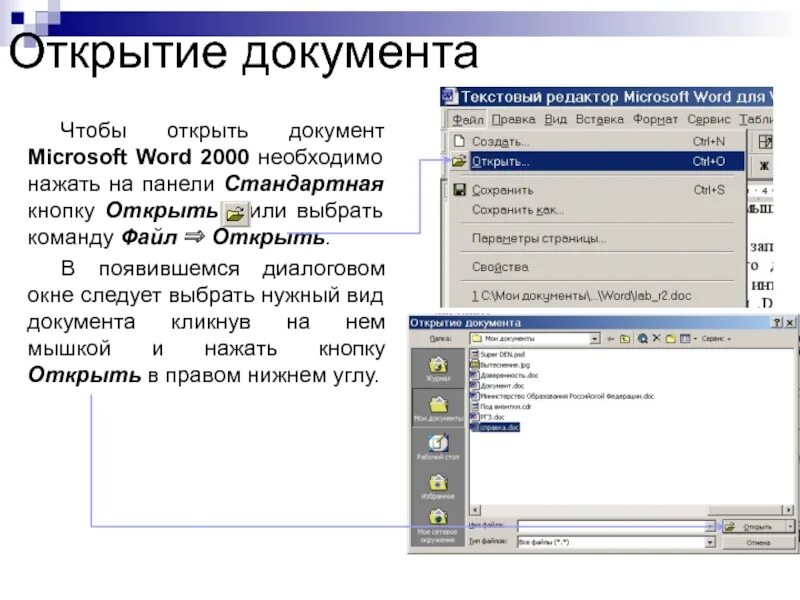
Task: Open the Файл menu in Word
Action: (467, 119)
